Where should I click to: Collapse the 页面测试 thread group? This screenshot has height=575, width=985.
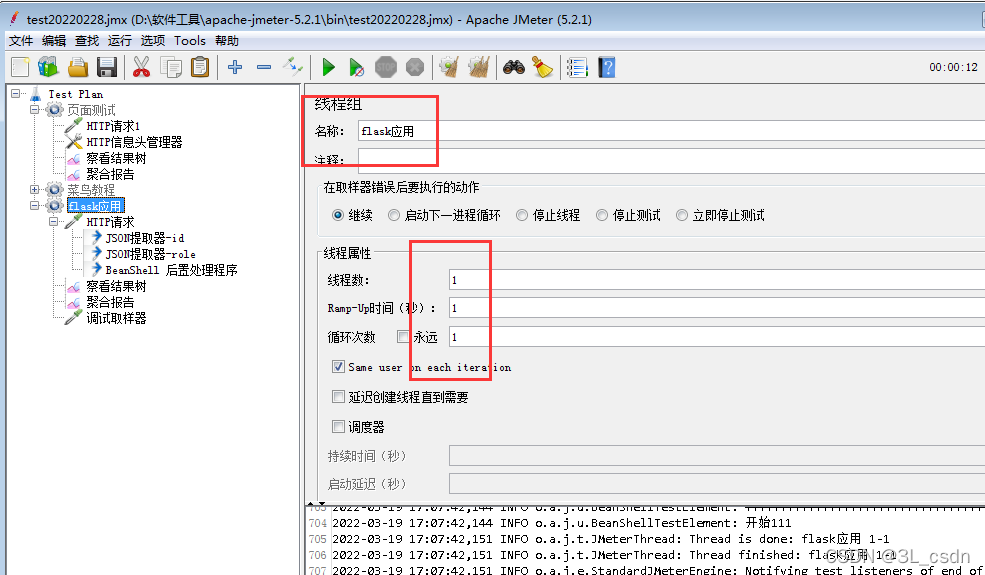pyautogui.click(x=35, y=110)
